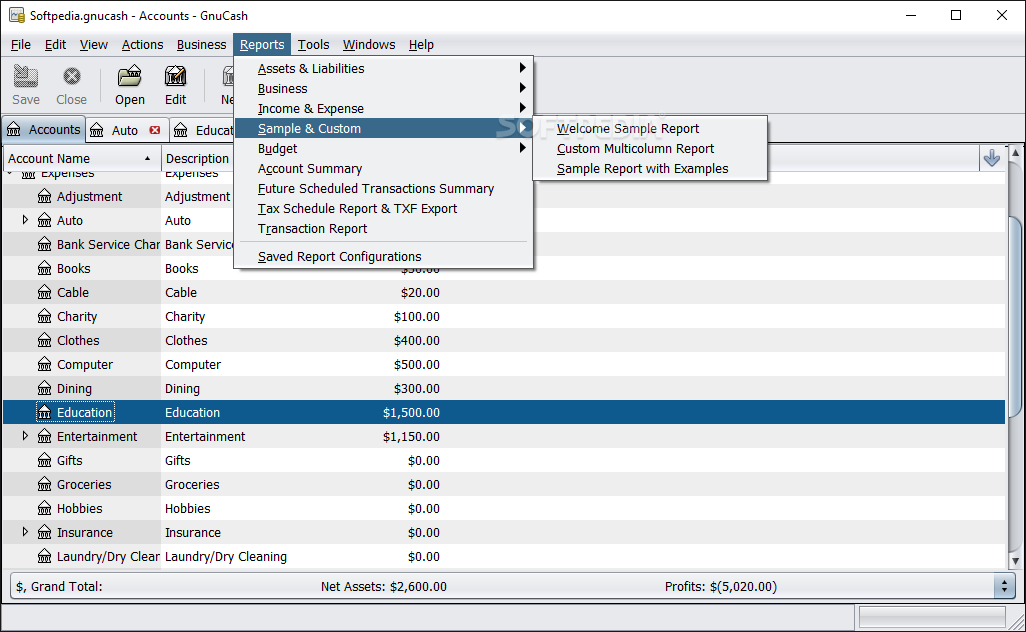Click the vertical scrollbar down arrow
Screen dimensions: 1026x632
coord(1015,561)
